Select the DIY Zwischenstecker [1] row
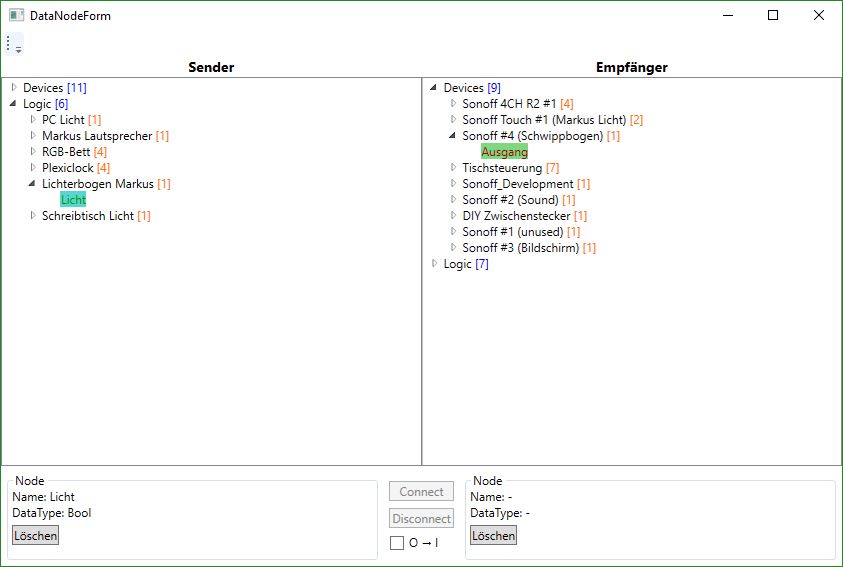Screen dimensions: 843x567 (x=525, y=216)
